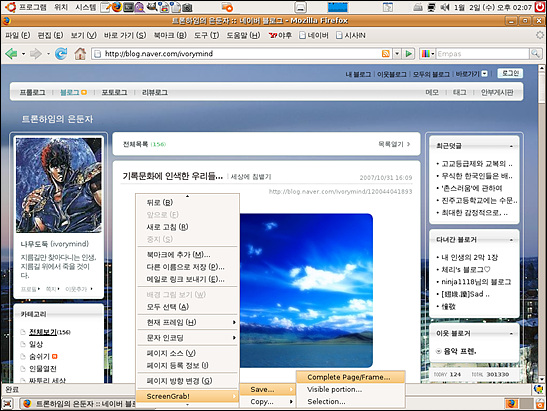Open the 프롤로그 blog tab
The height and width of the screenshot is (411, 547).
32,92
